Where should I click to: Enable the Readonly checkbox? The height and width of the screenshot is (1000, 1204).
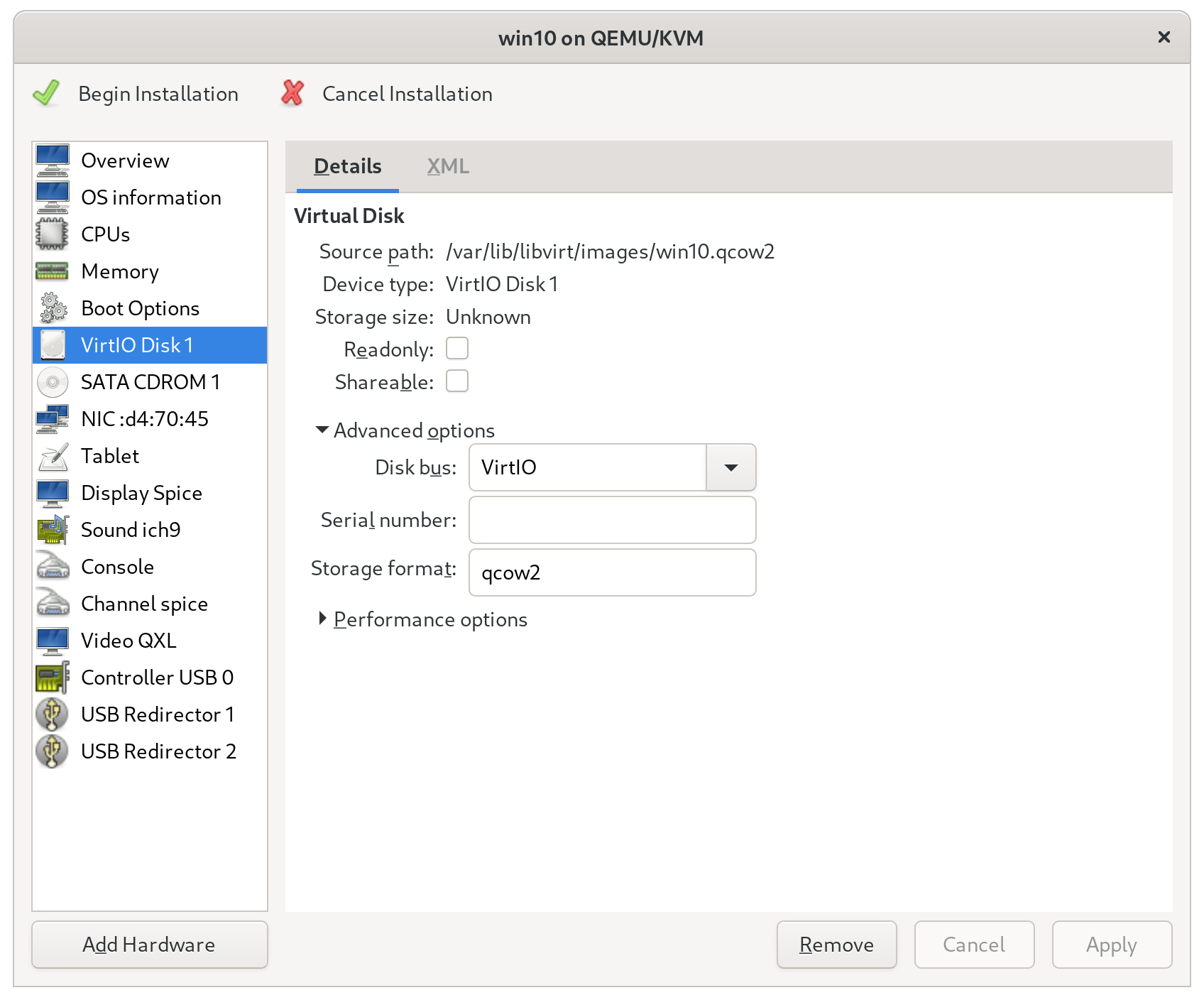click(456, 349)
